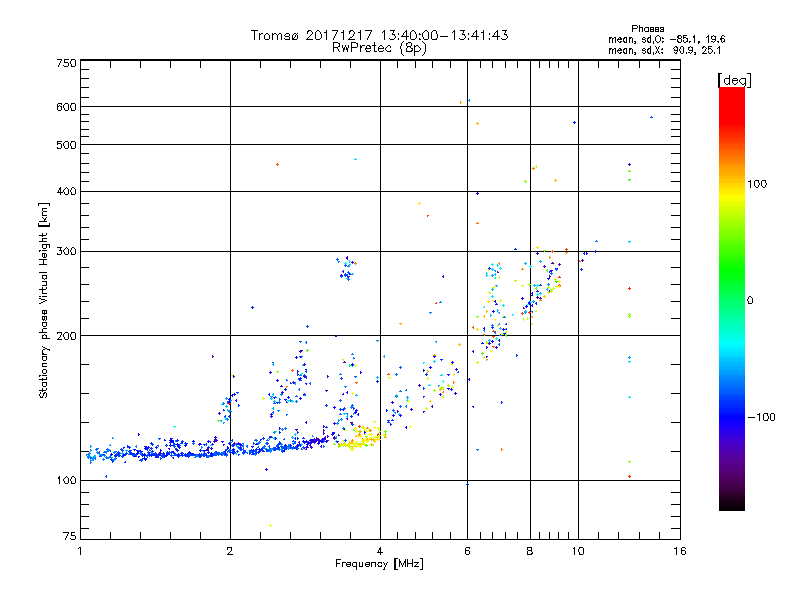Click the y-axis '75' tick label
Viewport: 800px width, 600px height.
pyautogui.click(x=70, y=536)
